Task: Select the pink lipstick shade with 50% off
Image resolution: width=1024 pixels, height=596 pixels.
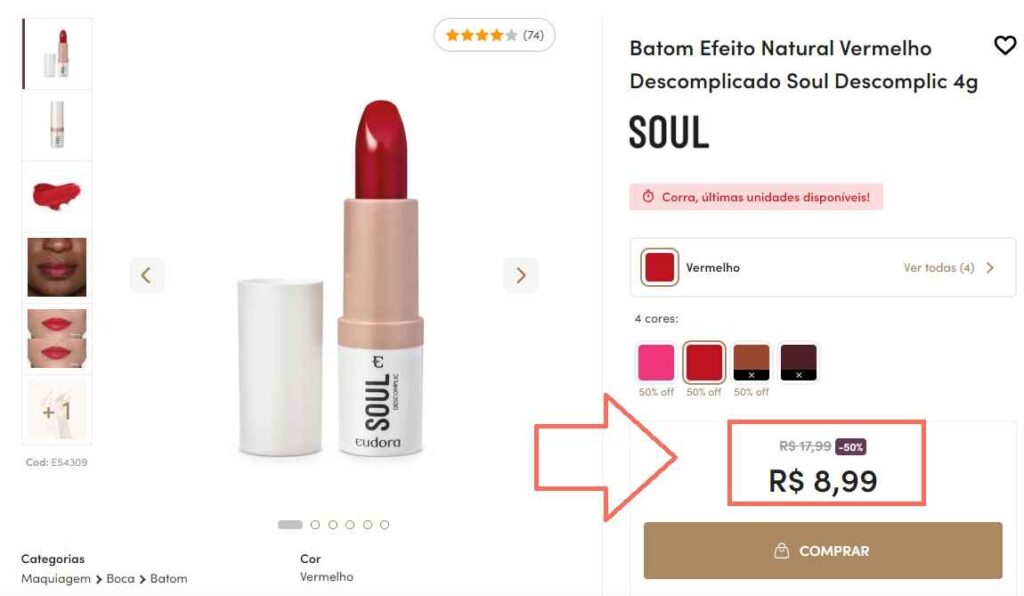Action: coord(655,361)
